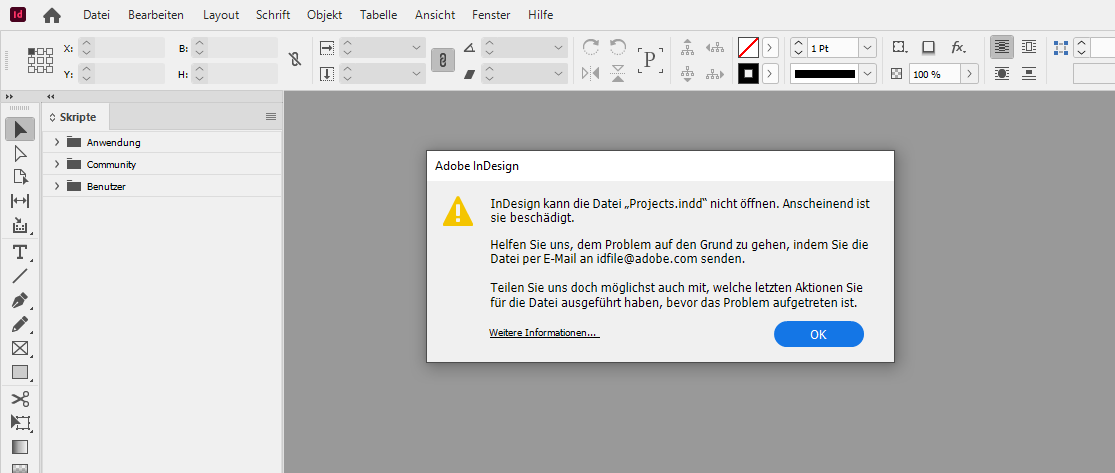
Task: Expand the Community scripts folder
Action: tap(57, 164)
